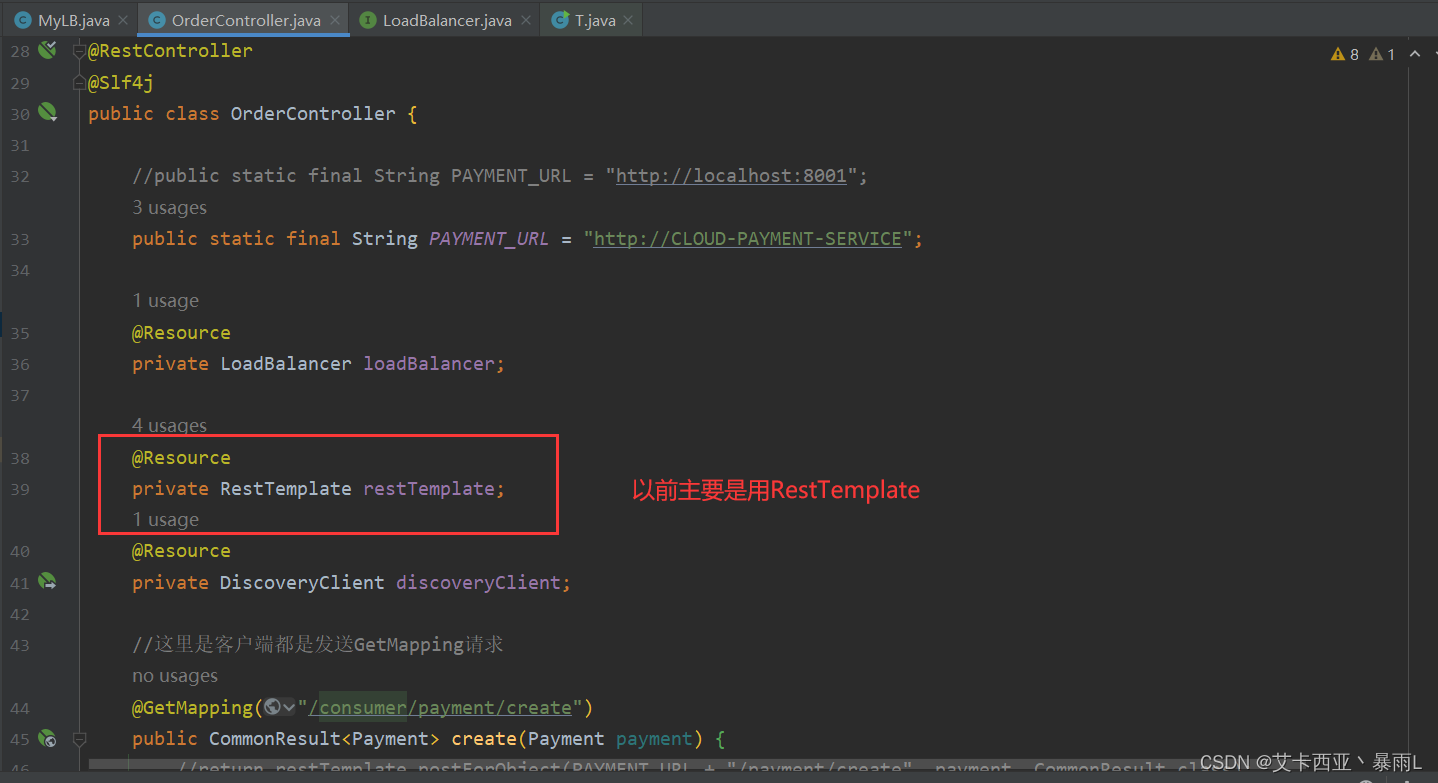Click line number 44 in the gutter
The width and height of the screenshot is (1438, 783).
click(x=20, y=707)
